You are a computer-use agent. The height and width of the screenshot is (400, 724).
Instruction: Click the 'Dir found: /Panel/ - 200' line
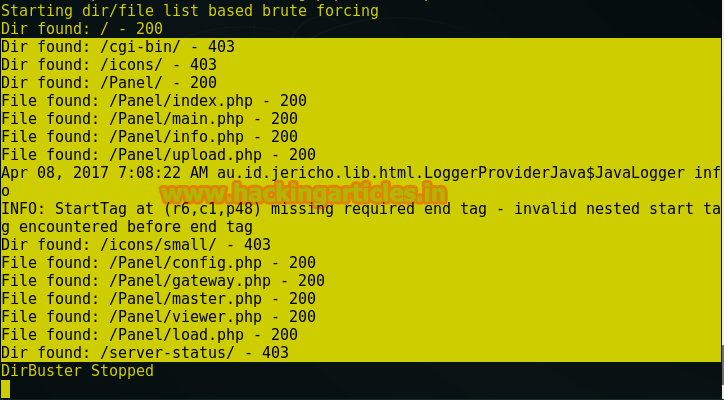point(109,83)
